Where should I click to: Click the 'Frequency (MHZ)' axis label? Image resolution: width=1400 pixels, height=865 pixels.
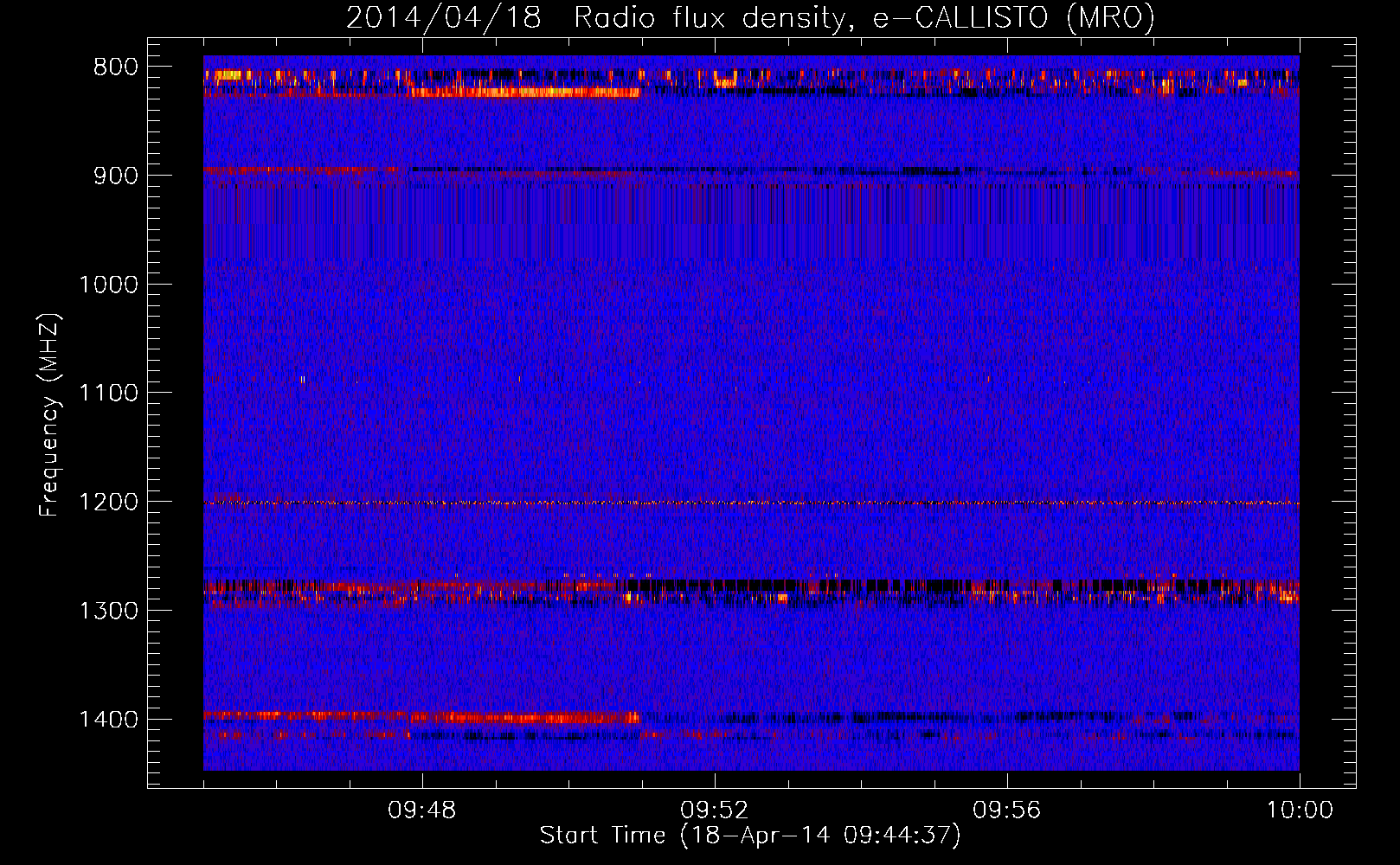(49, 415)
